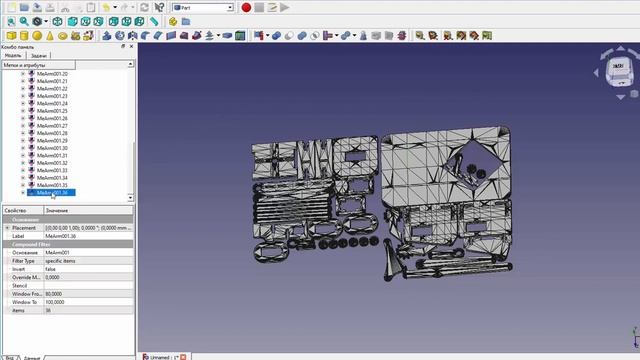Viewport: 640px width, 360px height.
Task: Create a Sphere primitive
Action: coord(37,36)
